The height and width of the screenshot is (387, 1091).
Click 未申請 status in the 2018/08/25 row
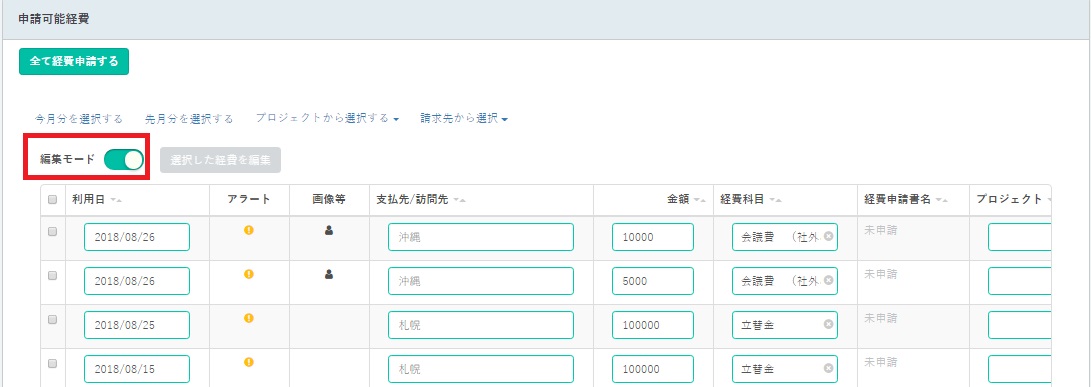(881, 317)
